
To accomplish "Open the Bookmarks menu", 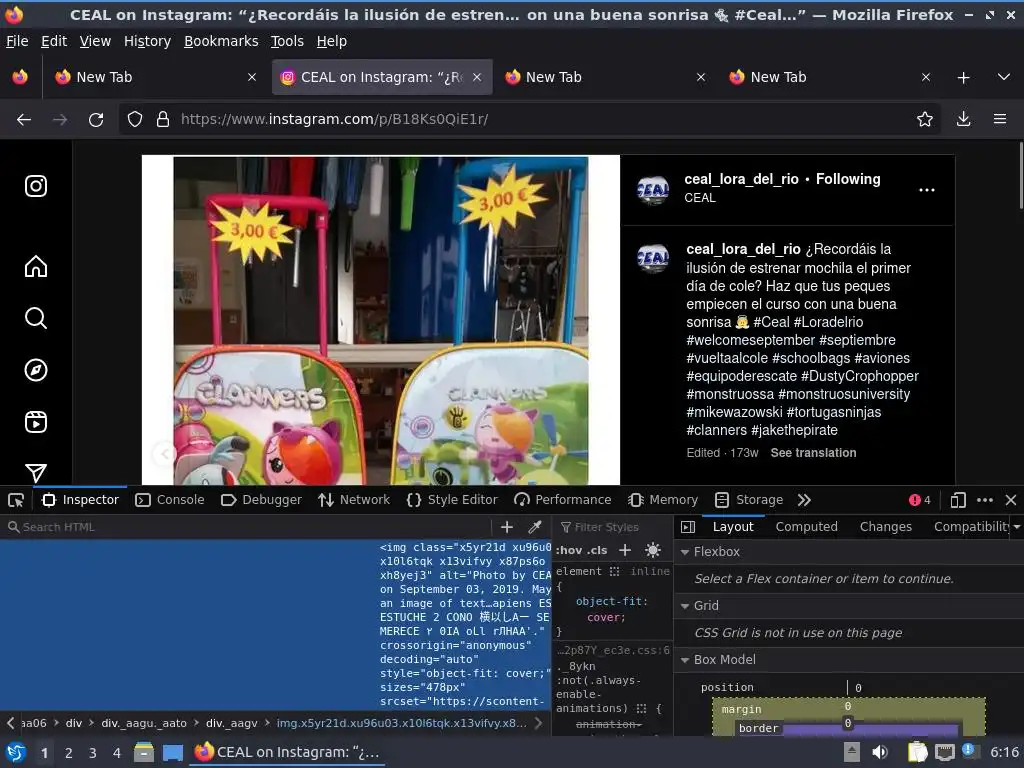I will pyautogui.click(x=221, y=41).
